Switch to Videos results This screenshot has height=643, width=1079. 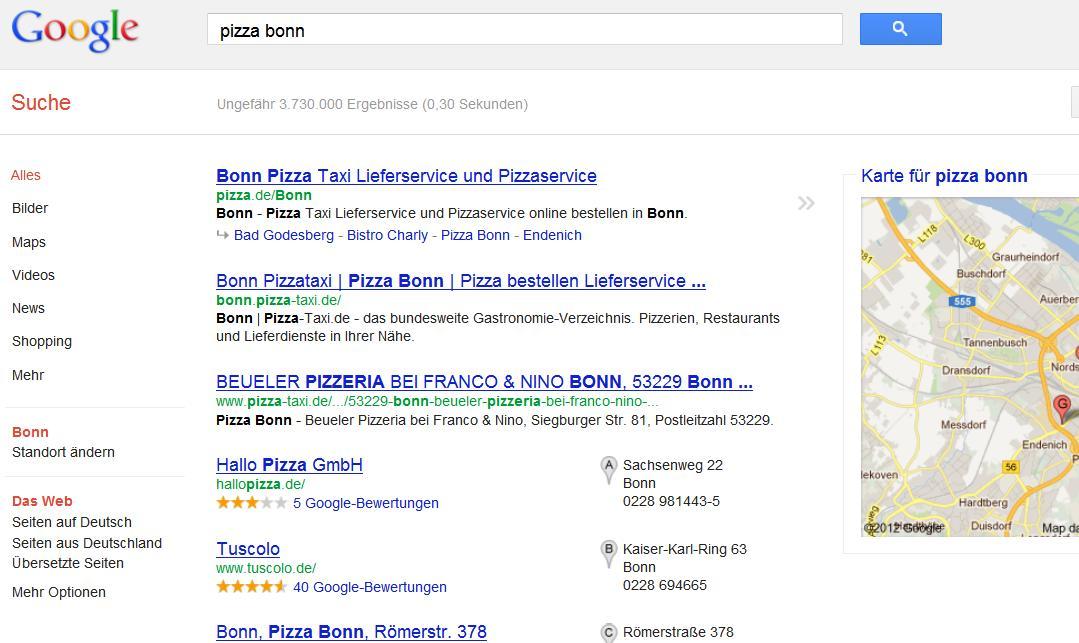click(x=33, y=275)
